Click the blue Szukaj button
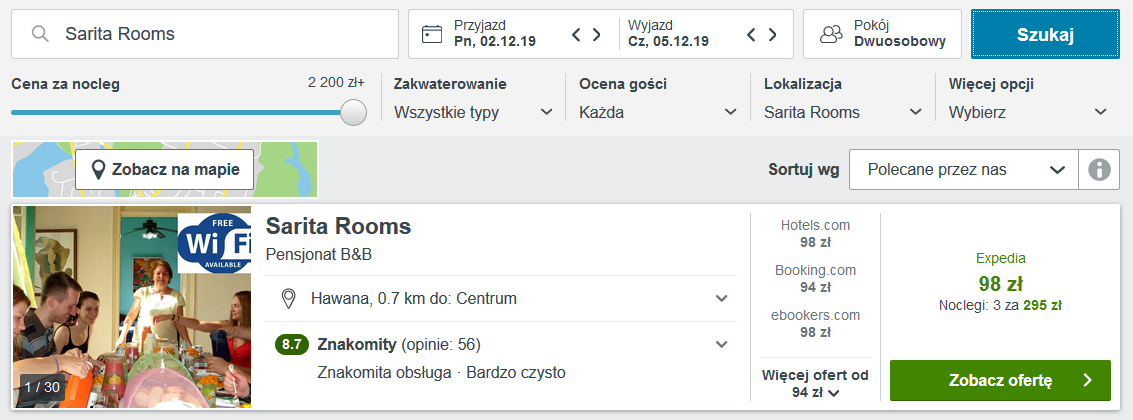Screen dimensions: 1133x420 click(x=1045, y=34)
